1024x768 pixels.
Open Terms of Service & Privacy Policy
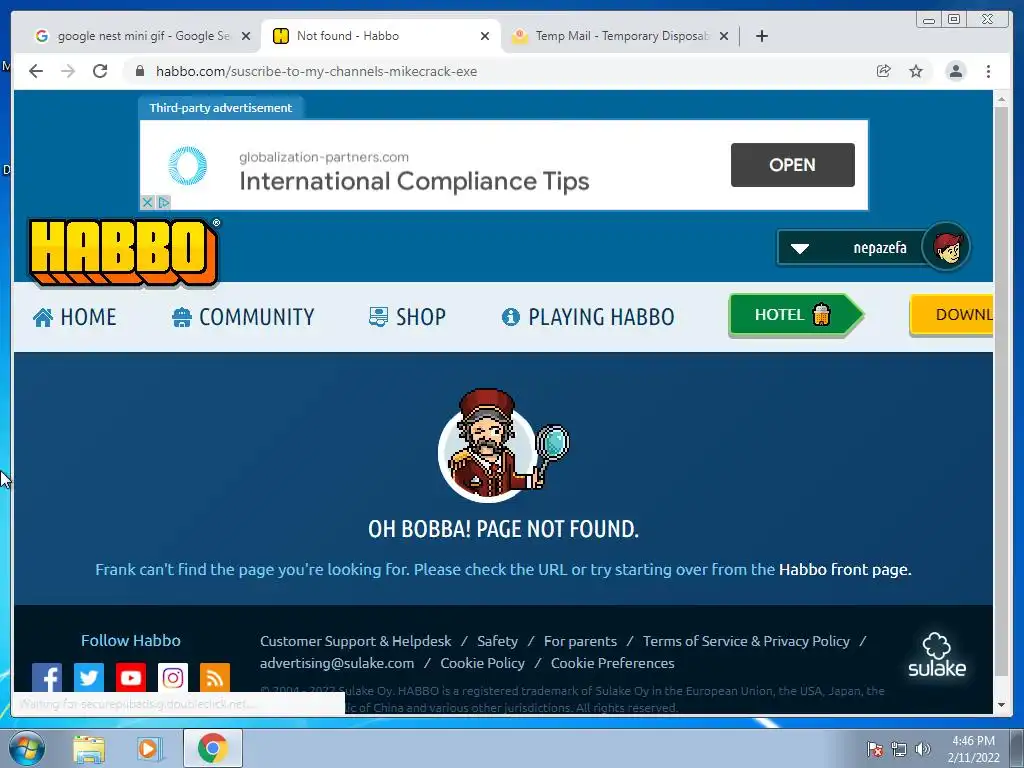(x=746, y=641)
